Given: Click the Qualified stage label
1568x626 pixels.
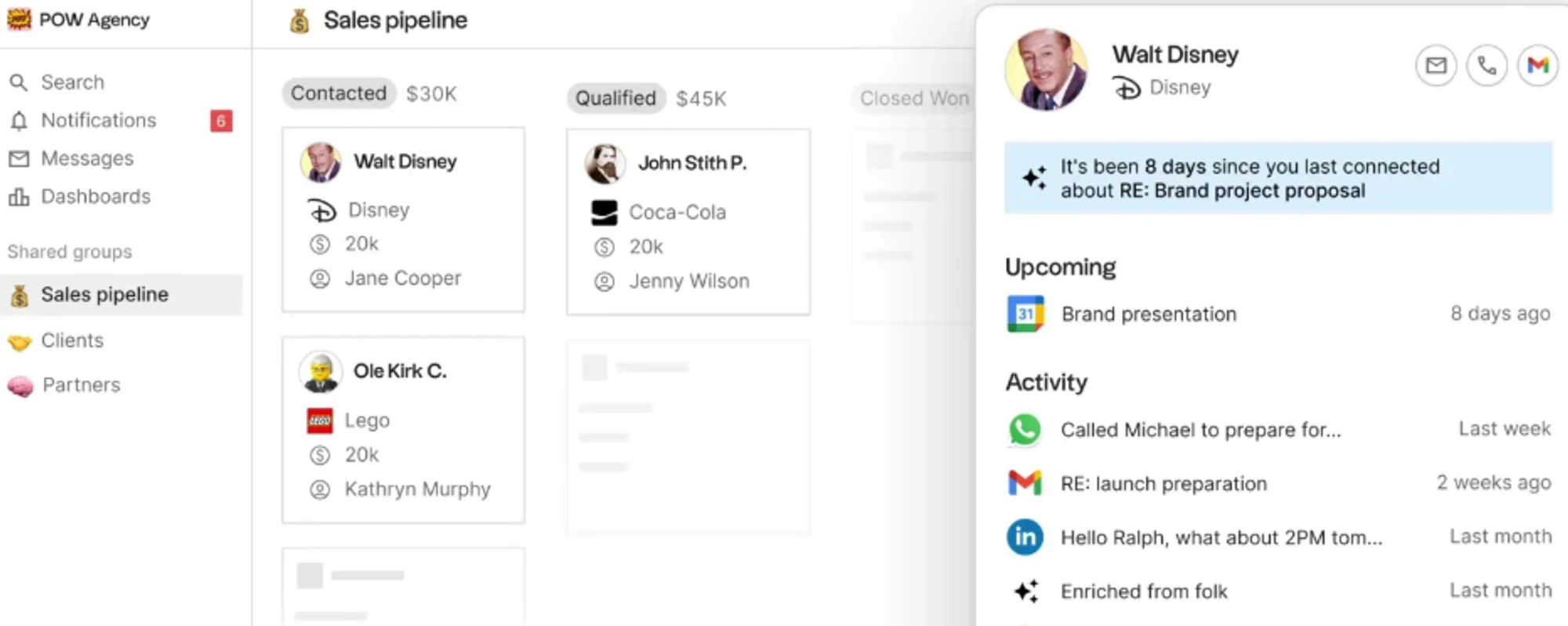Looking at the screenshot, I should pos(616,98).
